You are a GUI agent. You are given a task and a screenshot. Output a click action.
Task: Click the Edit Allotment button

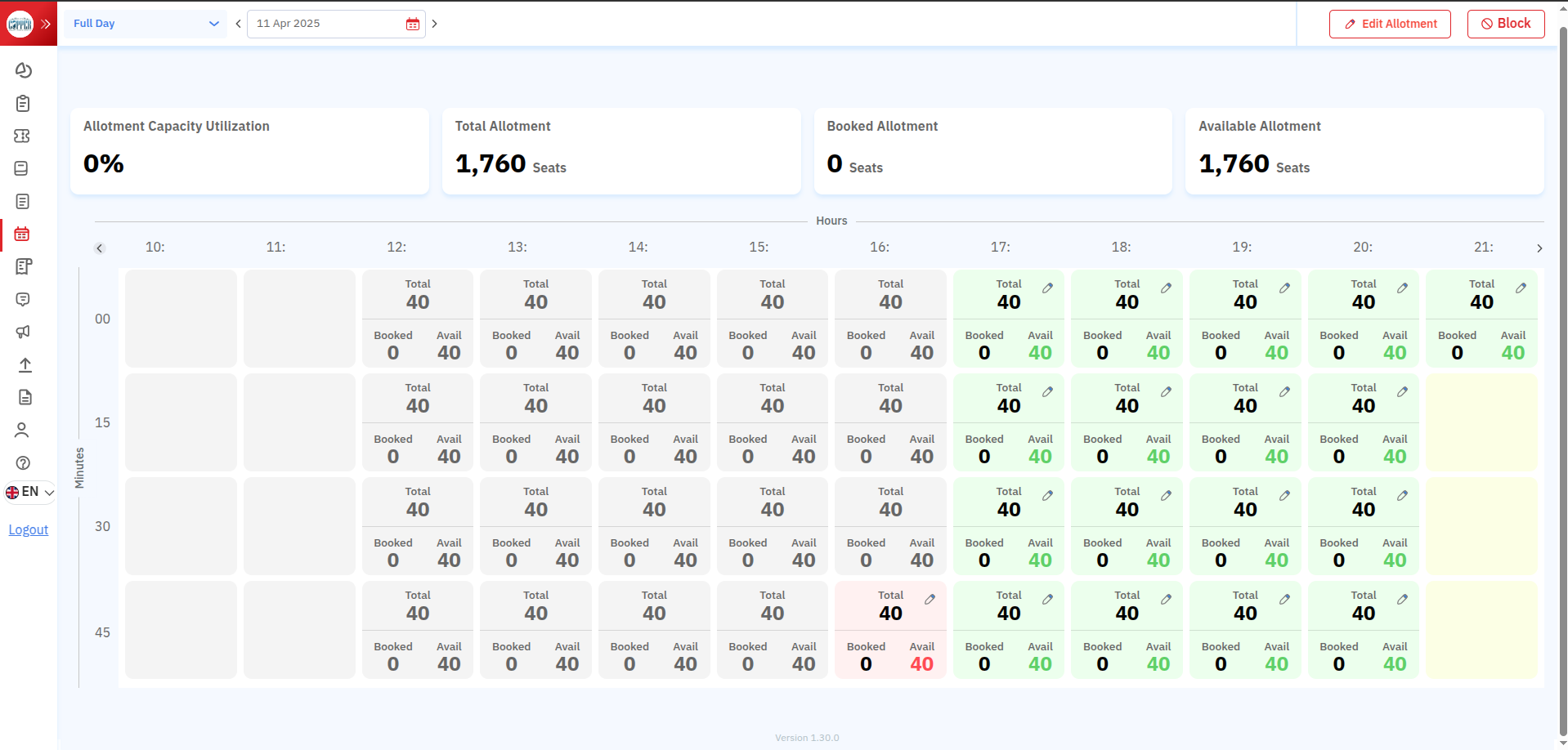click(1390, 24)
